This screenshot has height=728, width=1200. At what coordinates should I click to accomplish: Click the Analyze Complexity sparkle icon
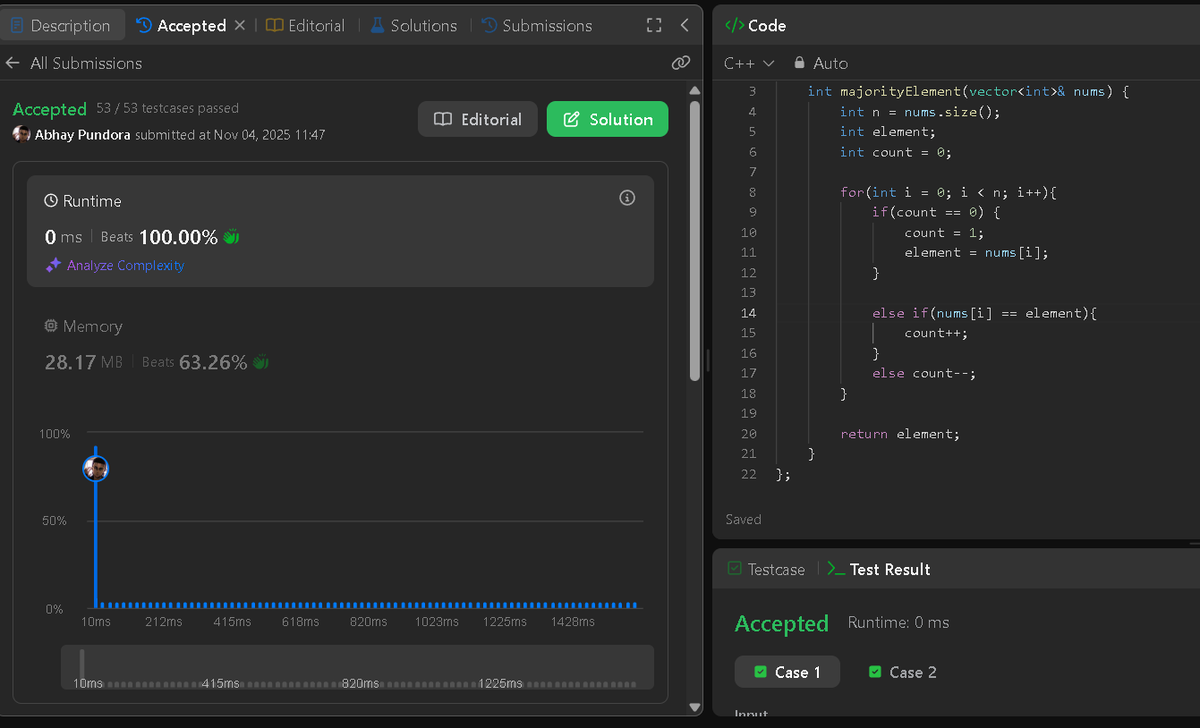53,265
